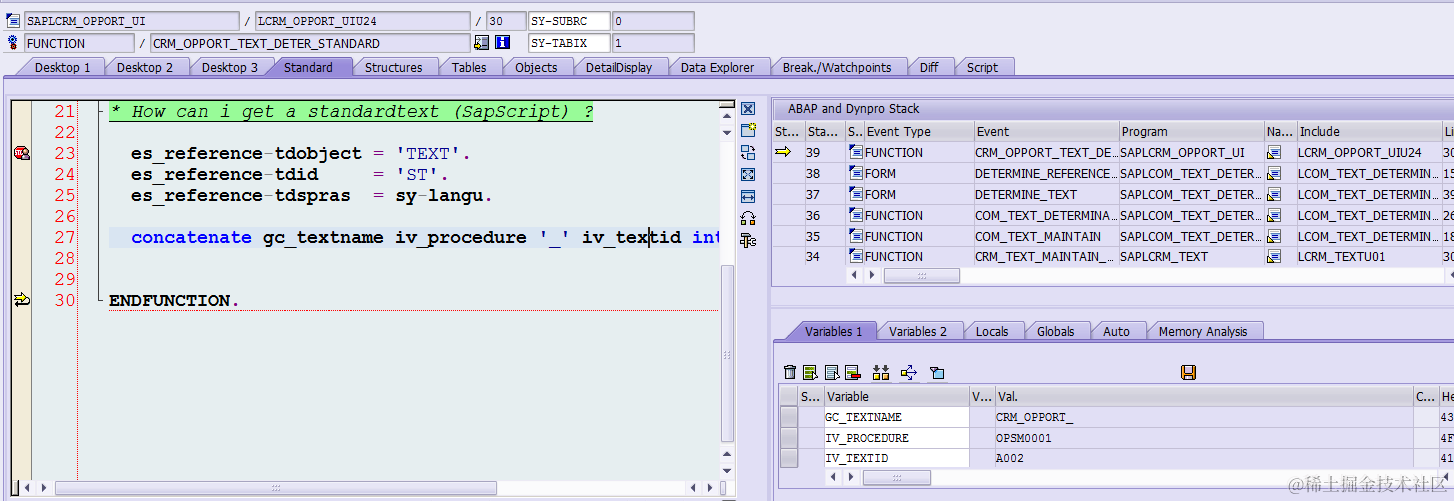Open the Diff tab
The height and width of the screenshot is (501, 1454).
929,67
